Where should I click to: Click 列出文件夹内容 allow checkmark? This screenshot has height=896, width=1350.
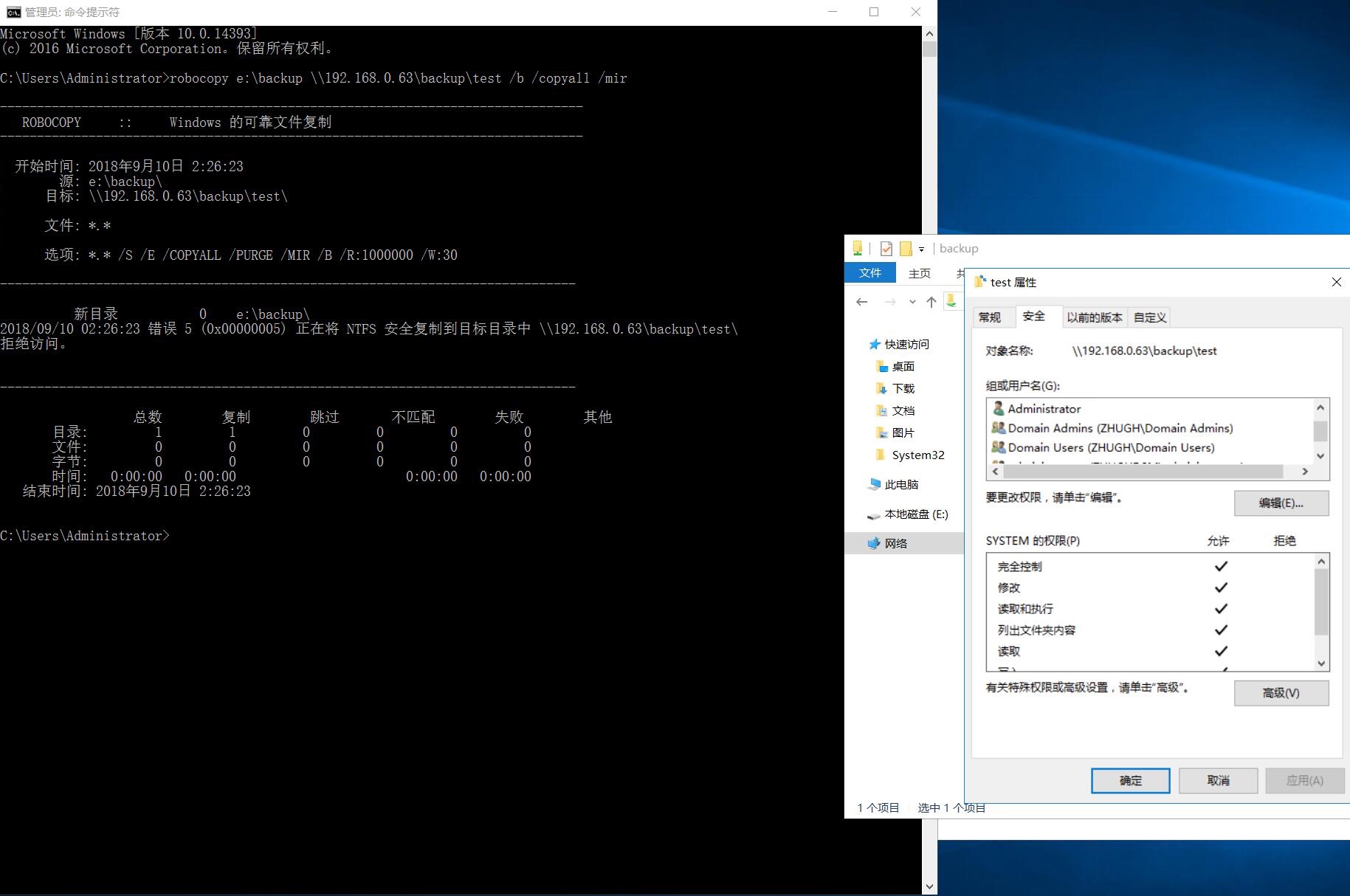pyautogui.click(x=1221, y=630)
